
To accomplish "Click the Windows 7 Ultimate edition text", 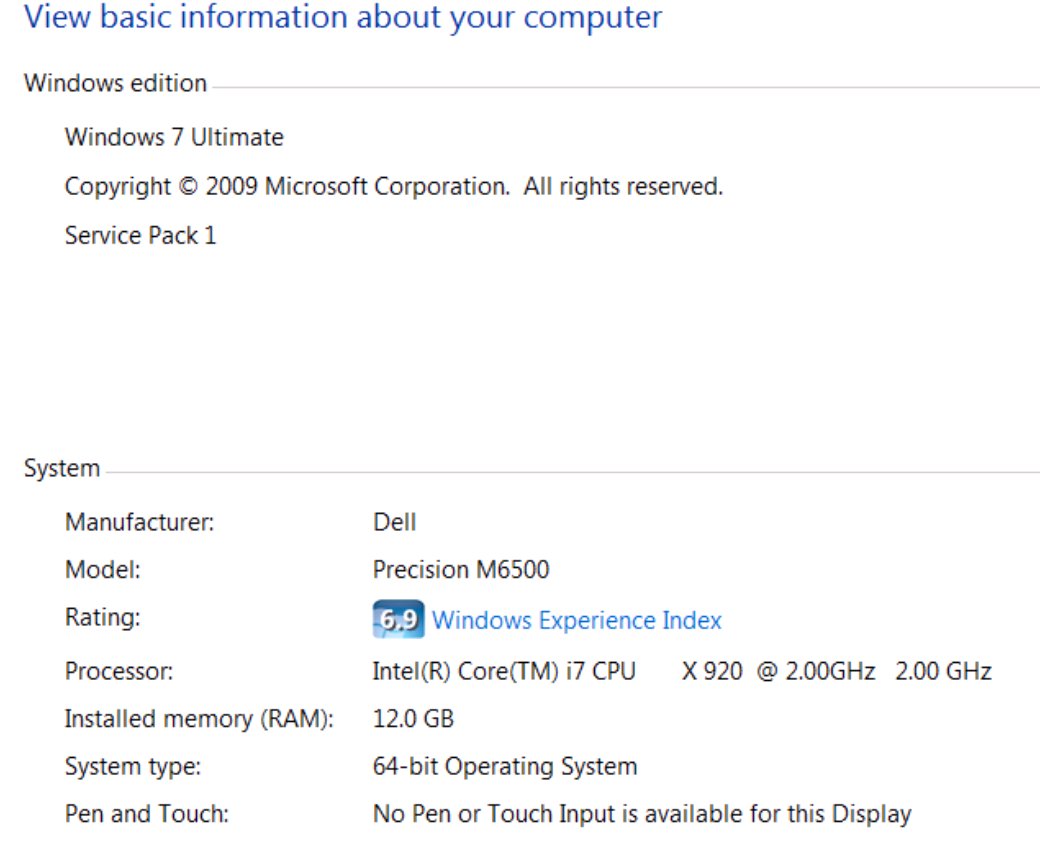I will [174, 137].
